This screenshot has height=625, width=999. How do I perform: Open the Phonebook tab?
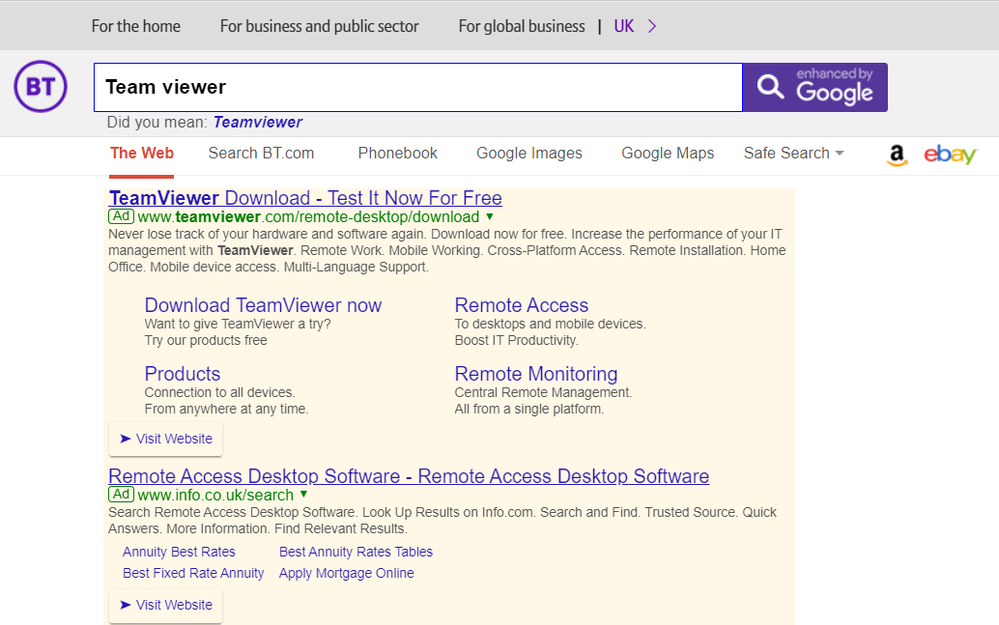coord(397,153)
